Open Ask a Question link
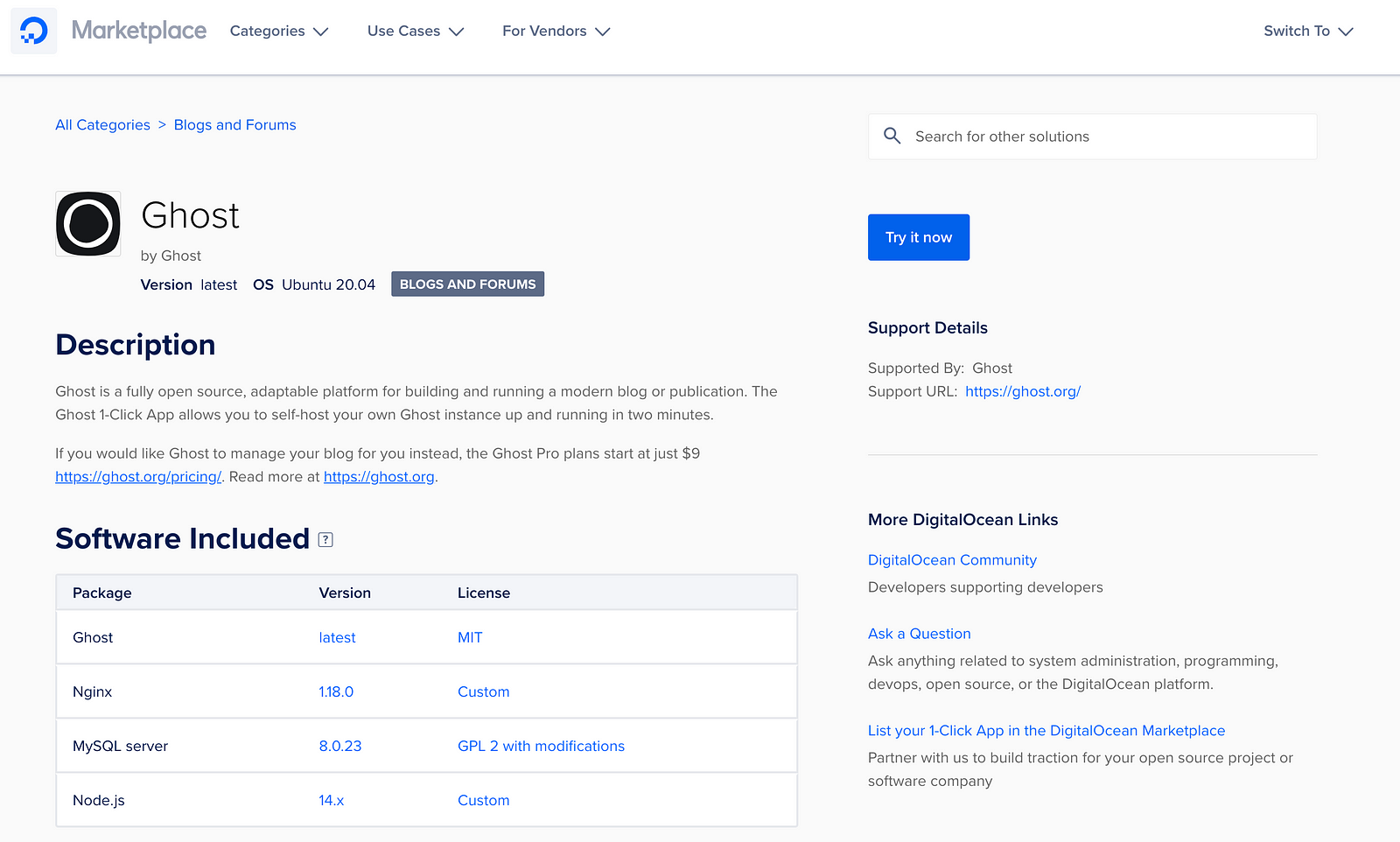 919,634
